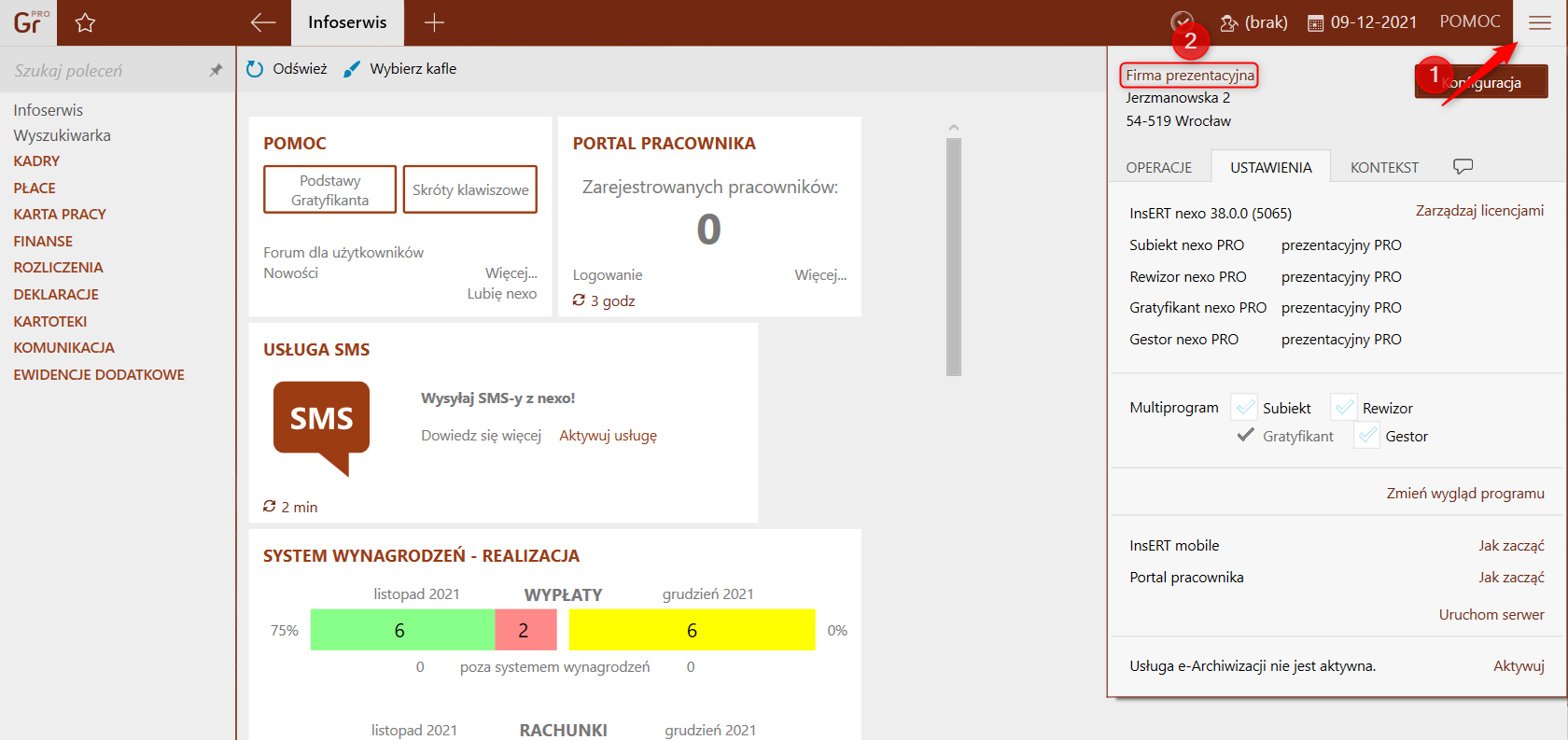1568x740 pixels.
Task: Click Logowanie in Portal pracownika tile
Action: [x=608, y=274]
